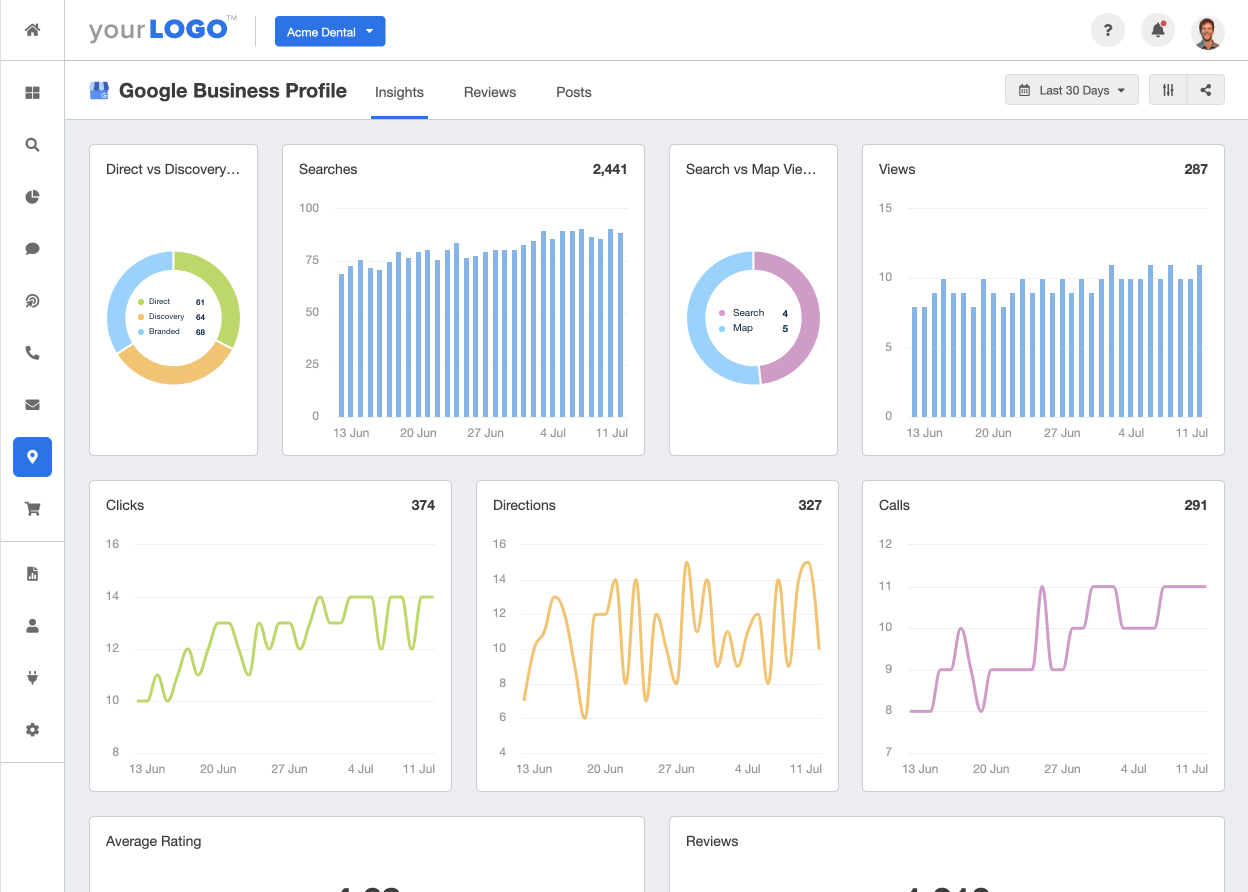The height and width of the screenshot is (892, 1248).
Task: Switch to the Reviews tab
Action: (490, 92)
